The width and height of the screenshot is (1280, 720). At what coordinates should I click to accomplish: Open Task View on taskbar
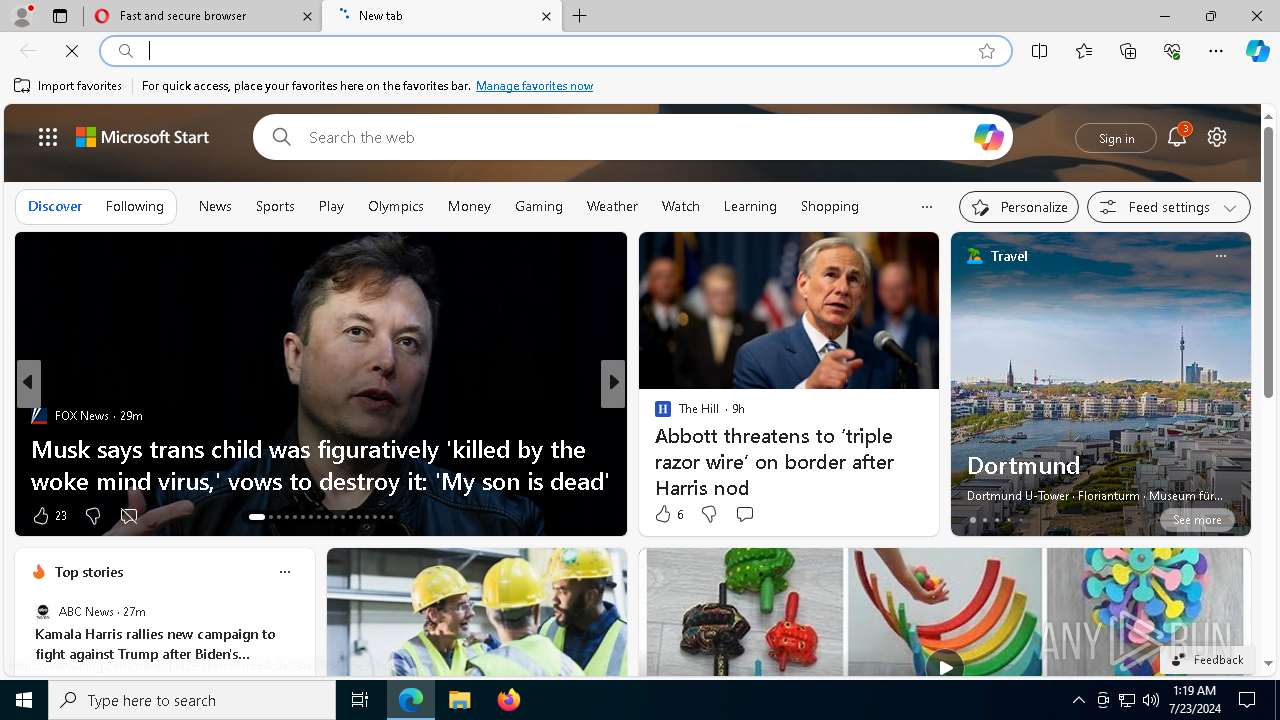point(360,700)
